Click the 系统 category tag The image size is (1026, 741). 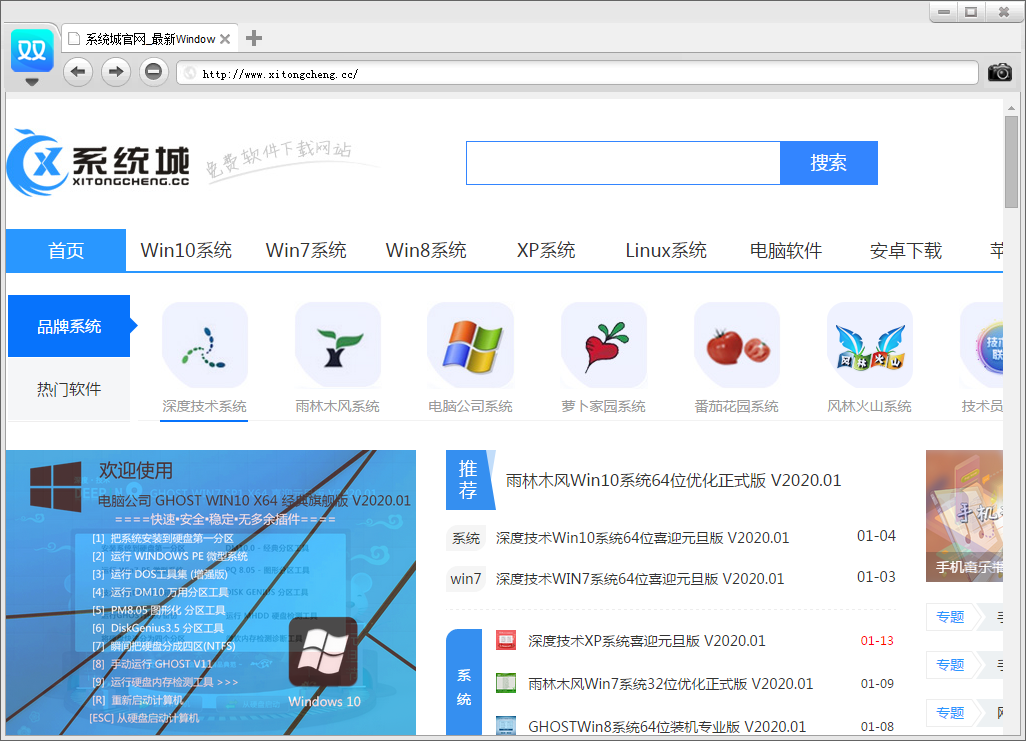tap(466, 538)
